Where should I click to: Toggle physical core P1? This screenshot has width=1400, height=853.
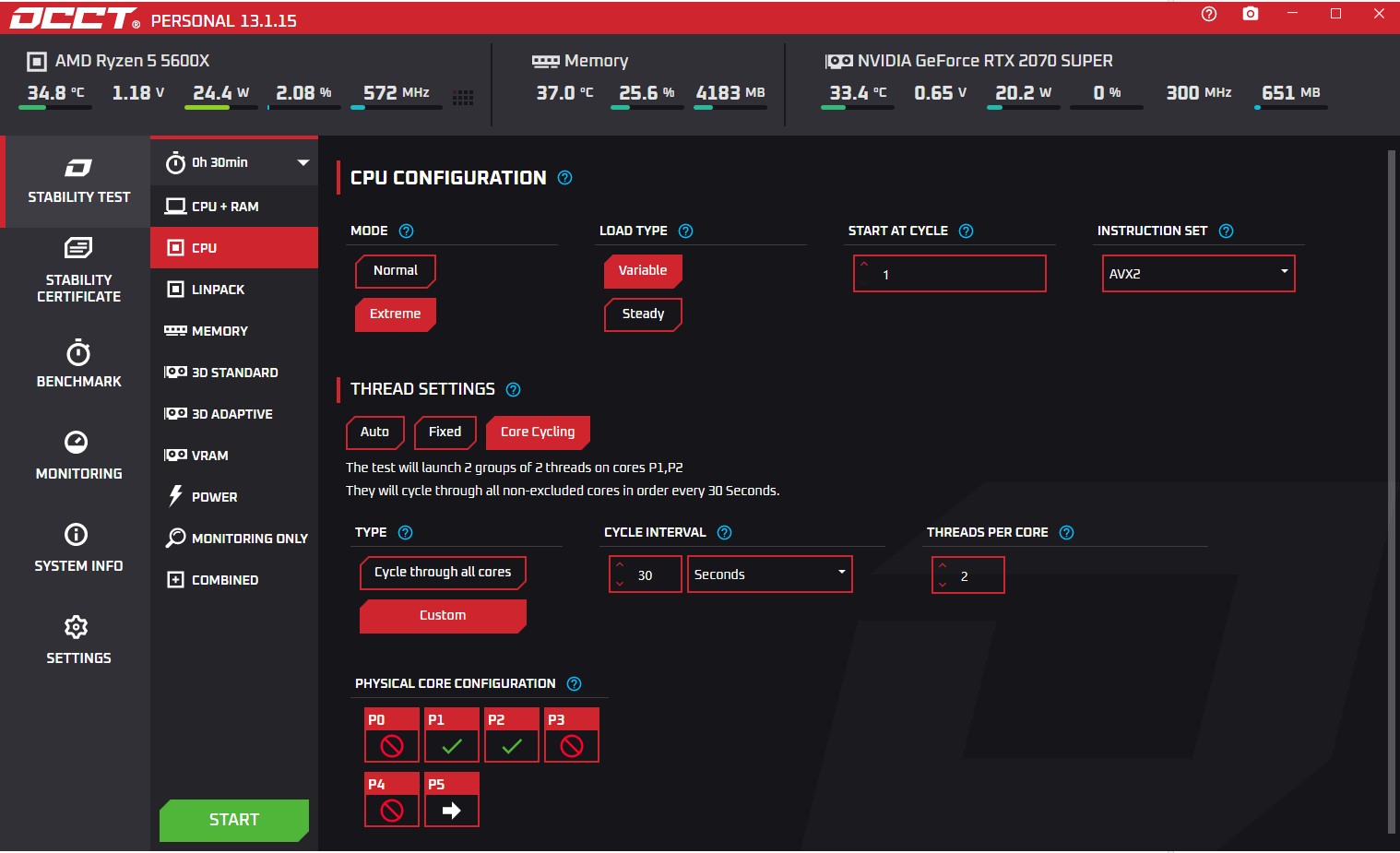pyautogui.click(x=452, y=735)
